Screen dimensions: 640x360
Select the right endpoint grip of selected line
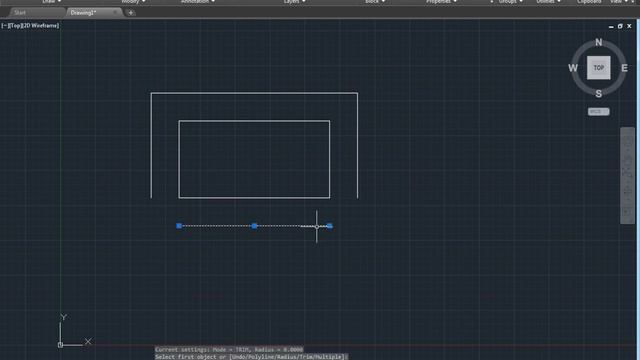coord(330,226)
